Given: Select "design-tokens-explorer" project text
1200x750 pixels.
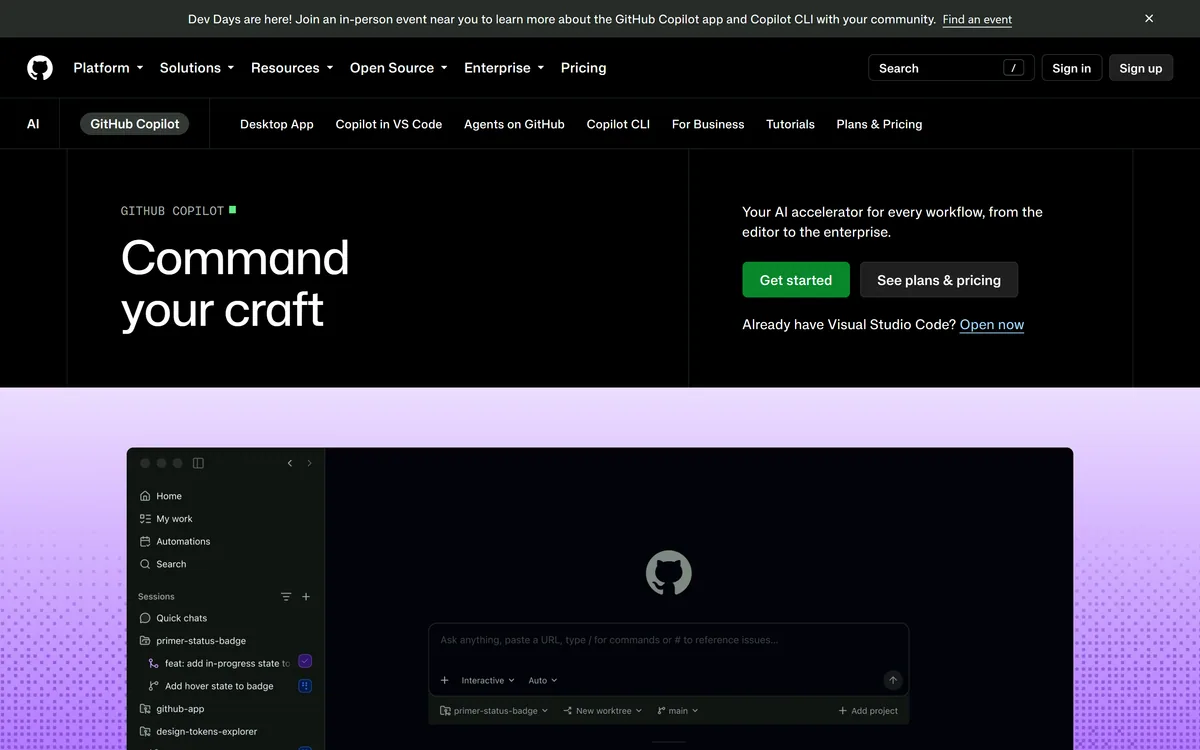Looking at the screenshot, I should (x=207, y=732).
